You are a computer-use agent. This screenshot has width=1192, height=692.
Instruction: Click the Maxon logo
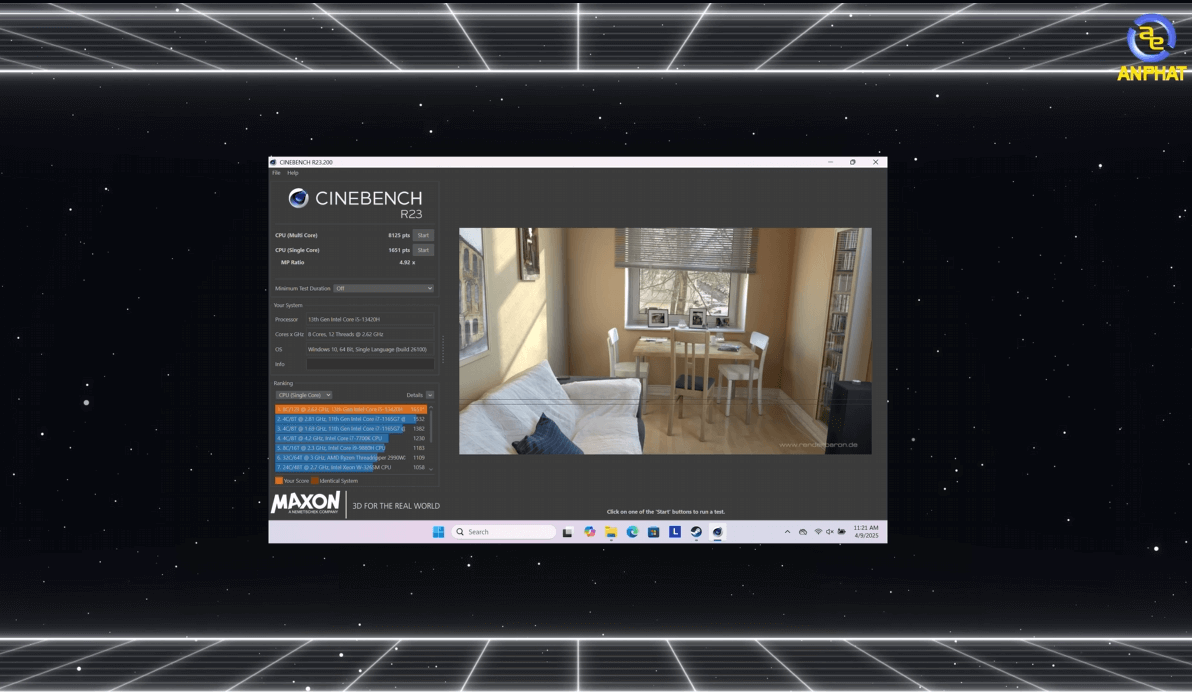click(305, 503)
